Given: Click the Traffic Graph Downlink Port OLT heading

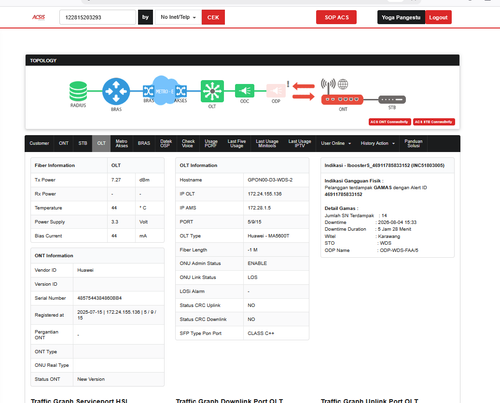Looking at the screenshot, I should tap(229, 400).
